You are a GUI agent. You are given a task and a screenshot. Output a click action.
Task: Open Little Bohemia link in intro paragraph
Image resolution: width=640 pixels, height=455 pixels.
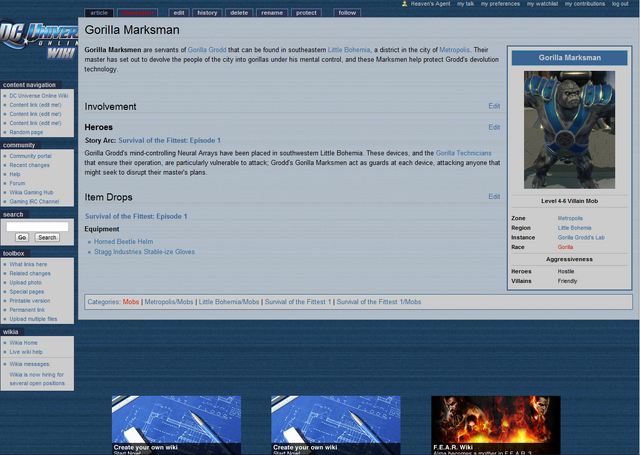(349, 50)
